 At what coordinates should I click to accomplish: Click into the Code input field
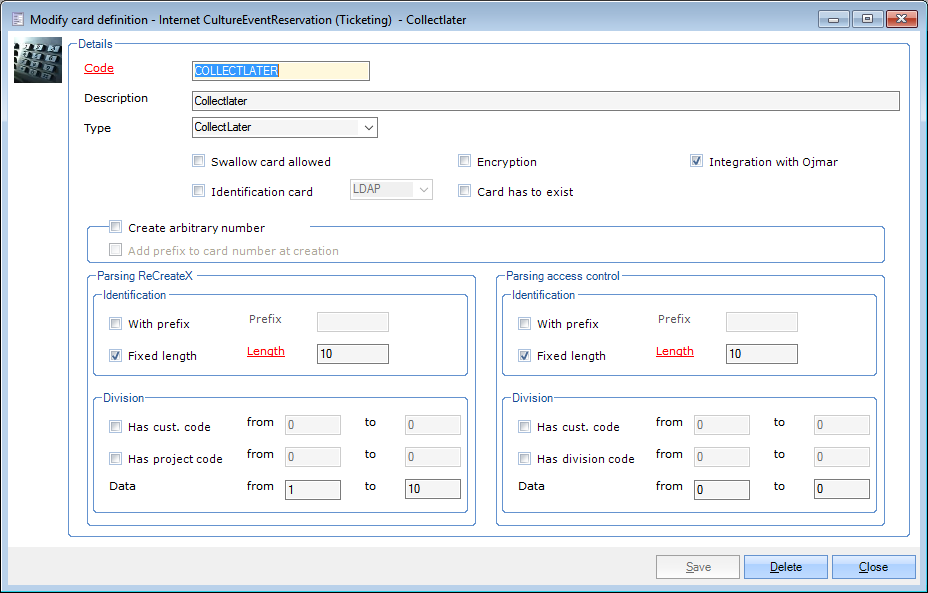click(x=280, y=71)
